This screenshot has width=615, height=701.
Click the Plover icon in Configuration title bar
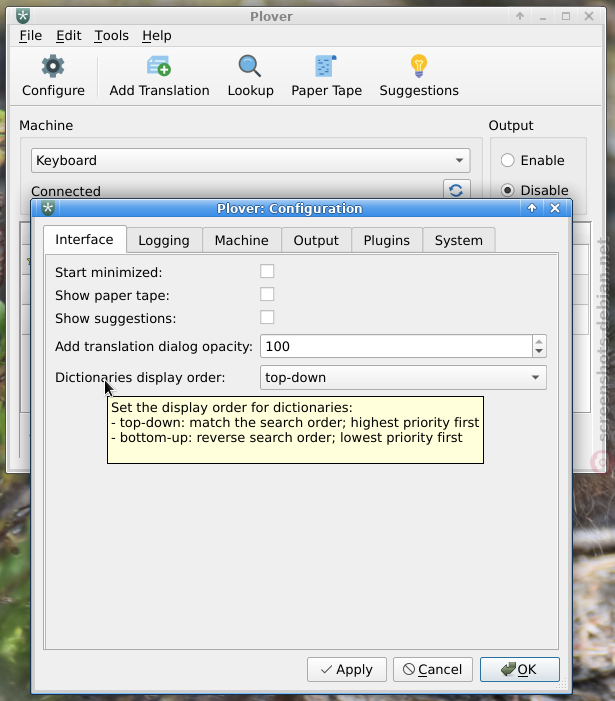(x=48, y=208)
